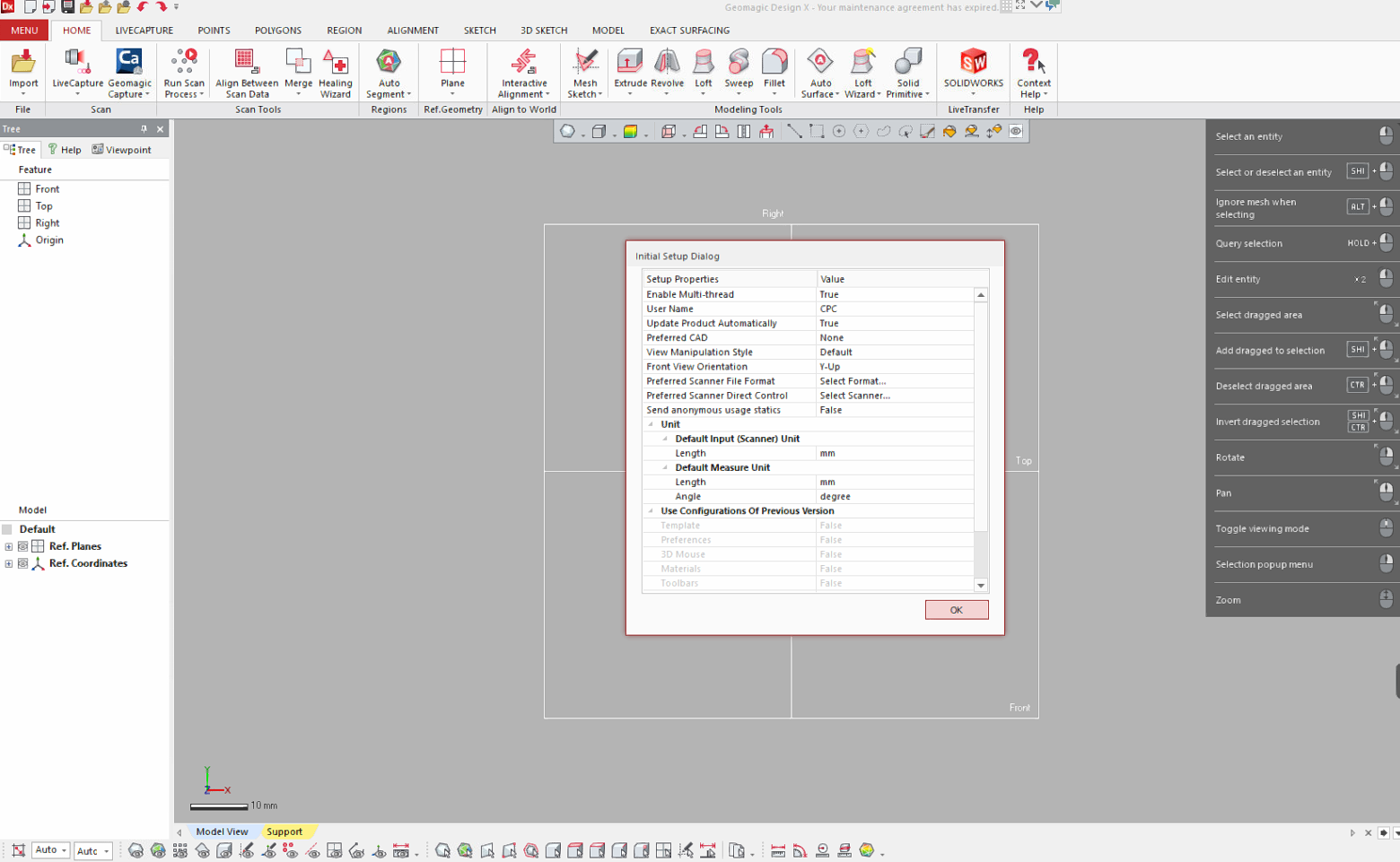Activate the Sweep tool
This screenshot has width=1400, height=862.
(x=739, y=71)
